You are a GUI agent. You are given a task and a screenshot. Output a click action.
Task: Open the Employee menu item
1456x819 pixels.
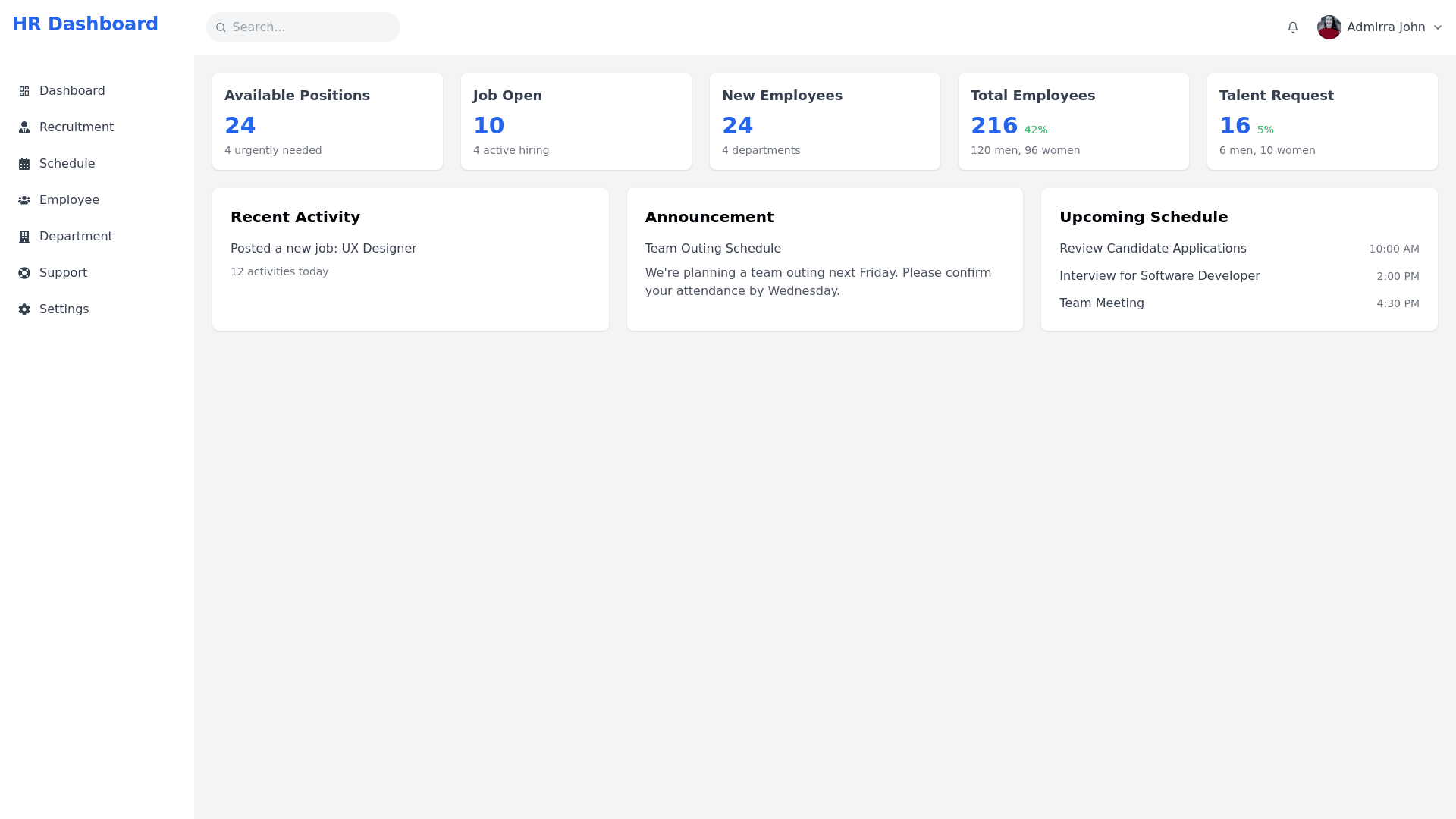69,200
